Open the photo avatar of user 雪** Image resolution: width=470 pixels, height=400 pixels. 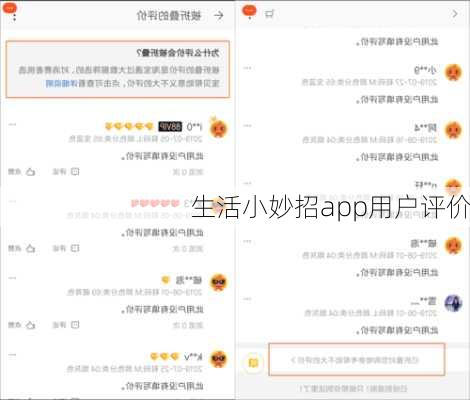point(453,303)
